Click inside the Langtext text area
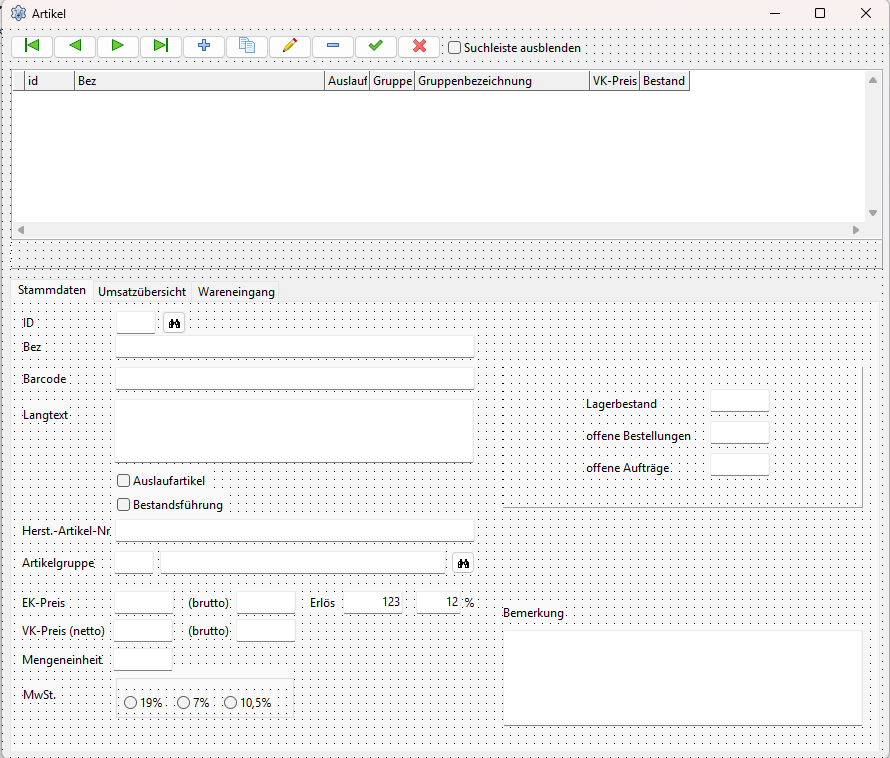This screenshot has width=890, height=758. 294,431
